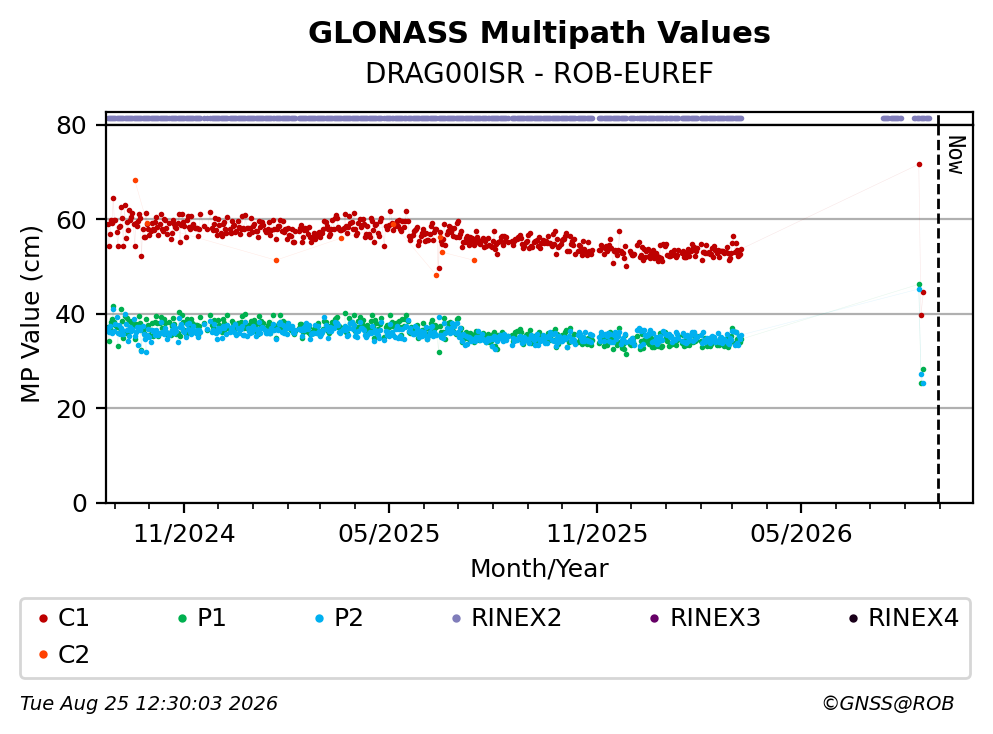Select the 11/2025 x-axis tick label

pyautogui.click(x=597, y=534)
